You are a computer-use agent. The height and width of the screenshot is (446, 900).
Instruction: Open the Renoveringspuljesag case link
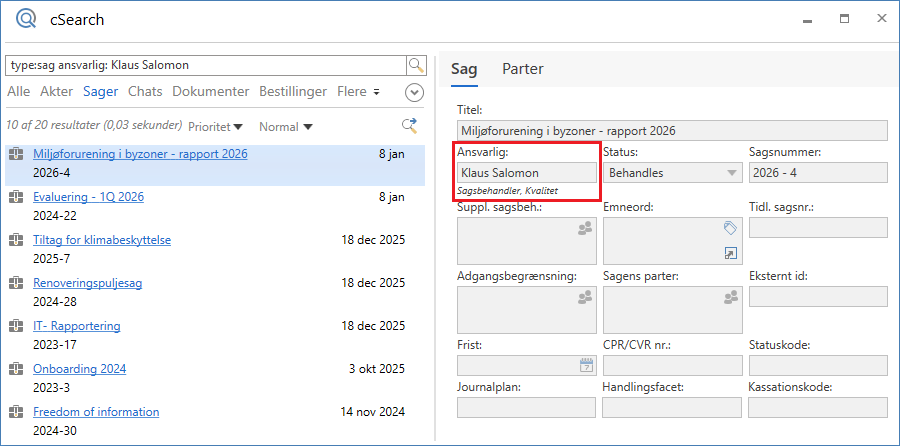coord(87,283)
